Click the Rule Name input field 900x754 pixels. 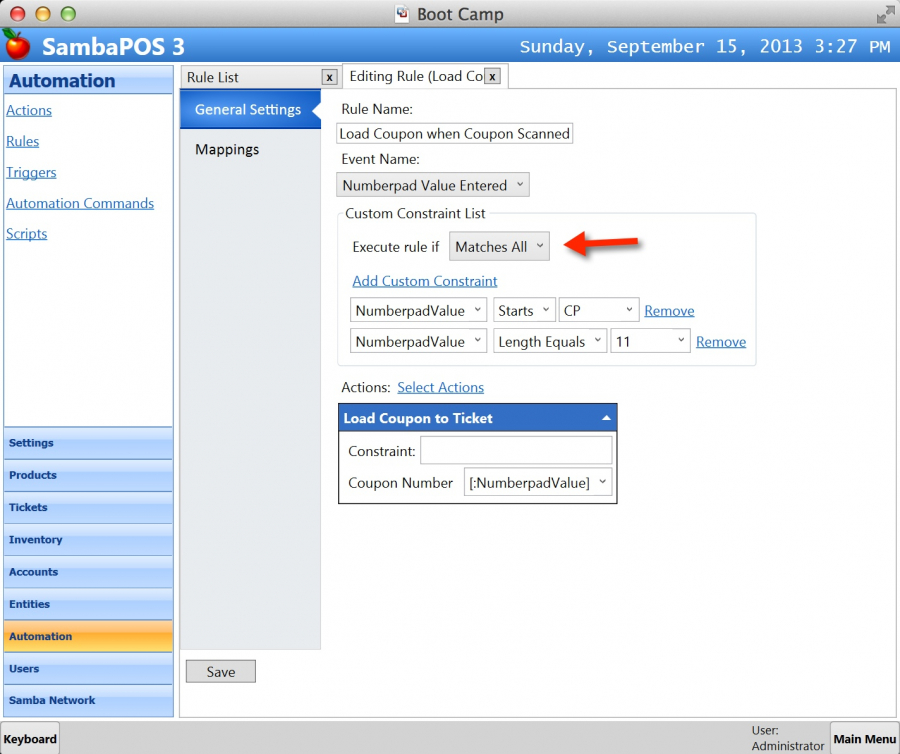point(455,134)
